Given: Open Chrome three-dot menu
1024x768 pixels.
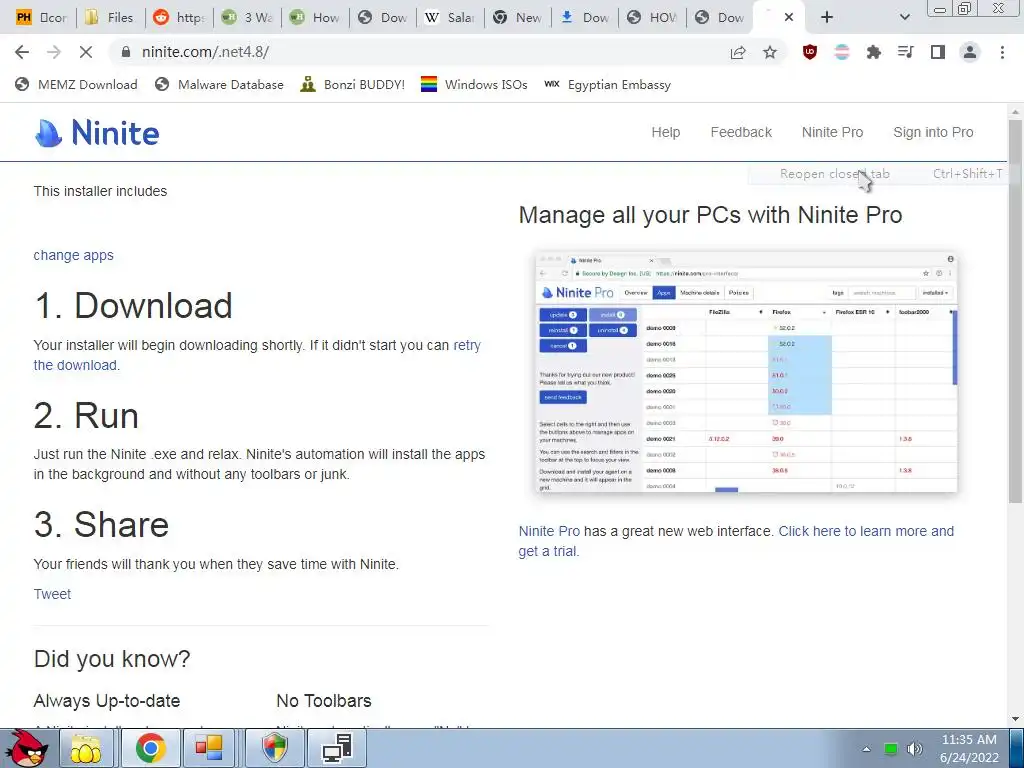Looking at the screenshot, I should [x=1002, y=52].
